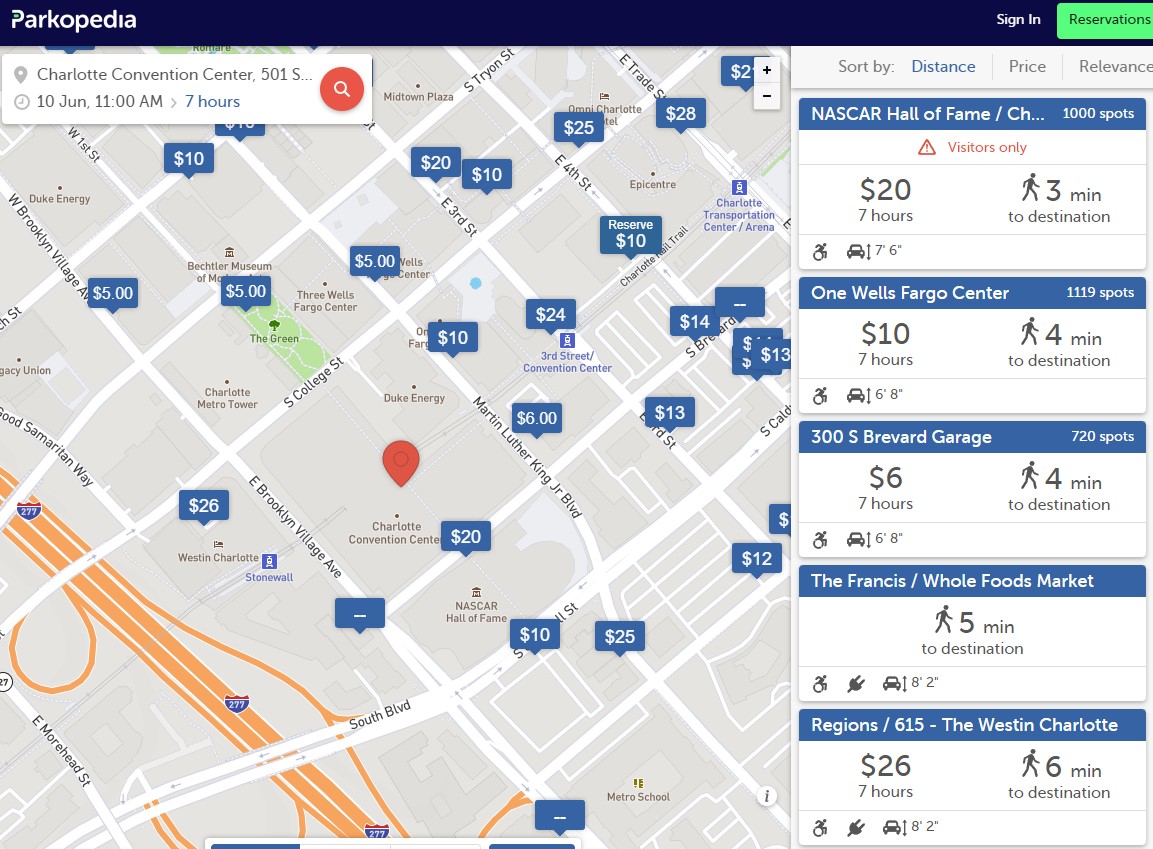Viewport: 1153px width, 849px height.
Task: Sort results by Distance
Action: click(943, 66)
